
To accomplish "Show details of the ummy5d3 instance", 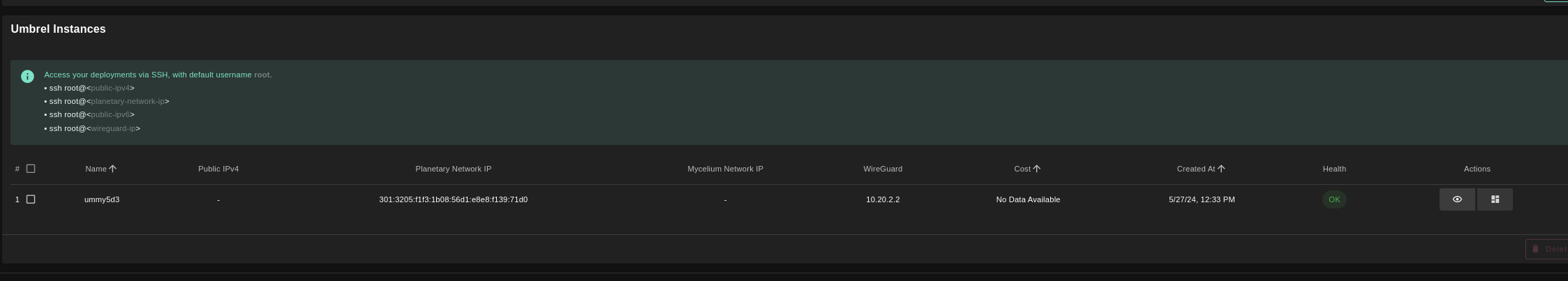I will point(1457,199).
